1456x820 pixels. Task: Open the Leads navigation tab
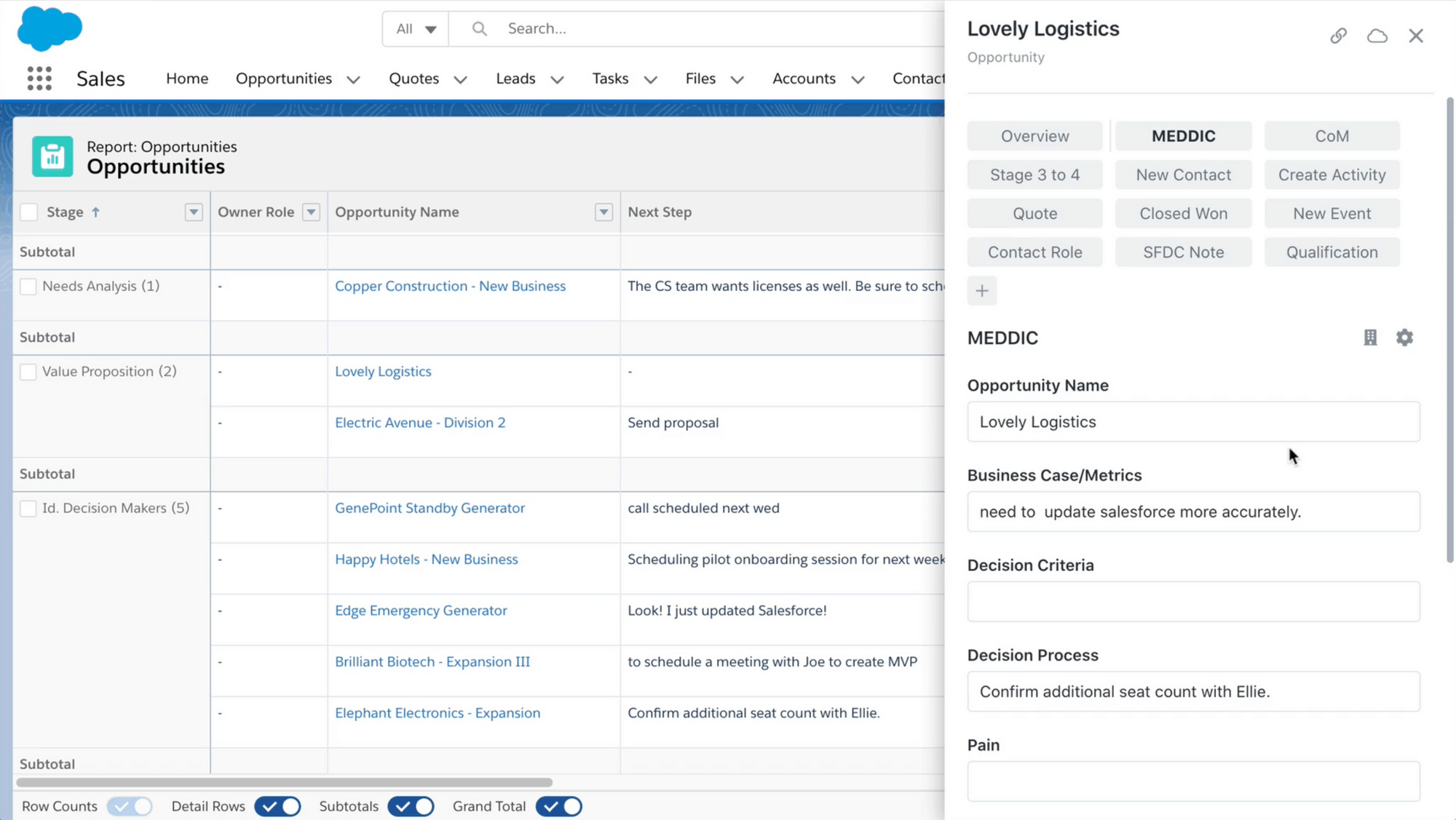tap(515, 78)
